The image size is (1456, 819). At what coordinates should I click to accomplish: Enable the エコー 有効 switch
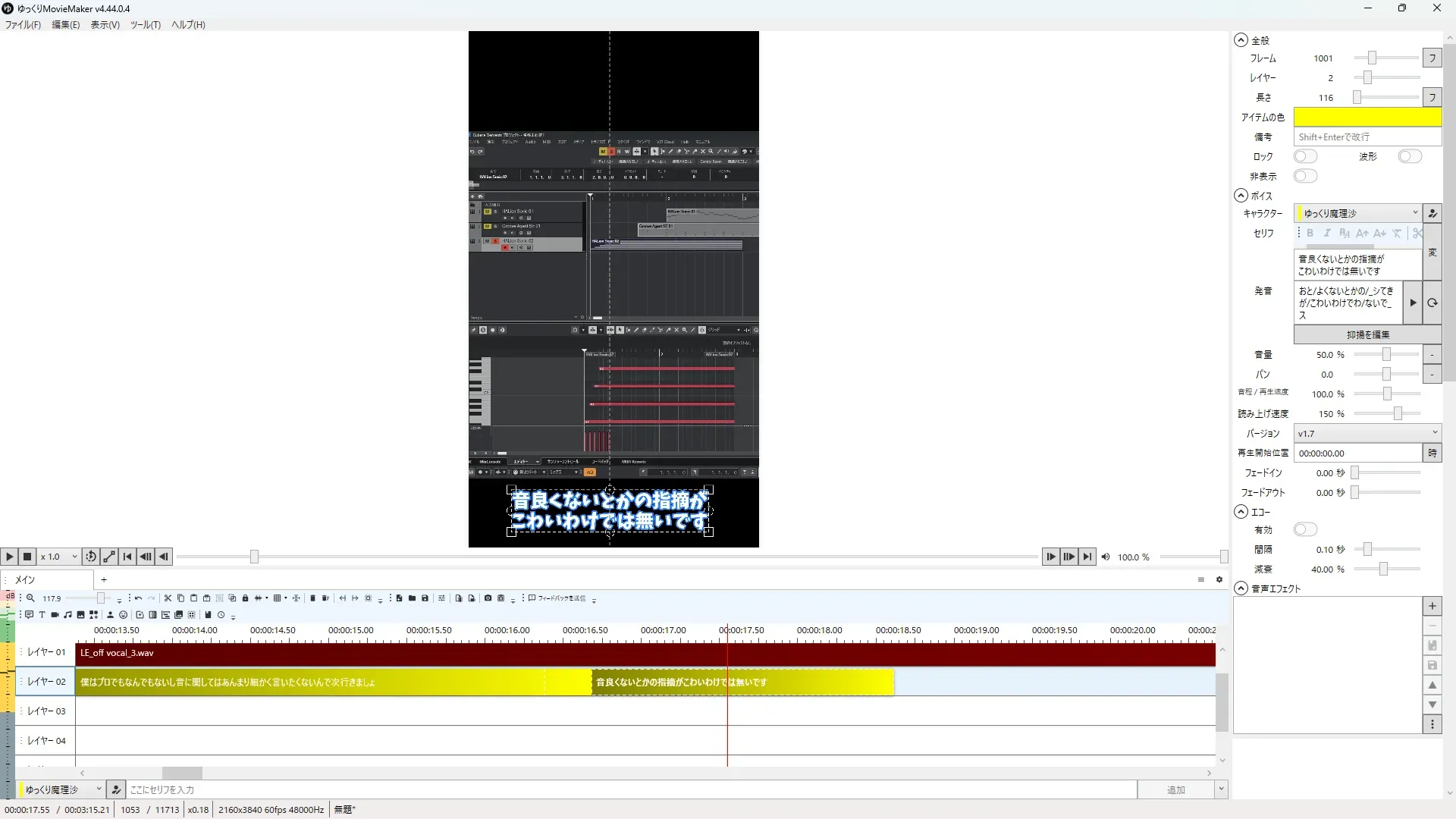(1304, 529)
